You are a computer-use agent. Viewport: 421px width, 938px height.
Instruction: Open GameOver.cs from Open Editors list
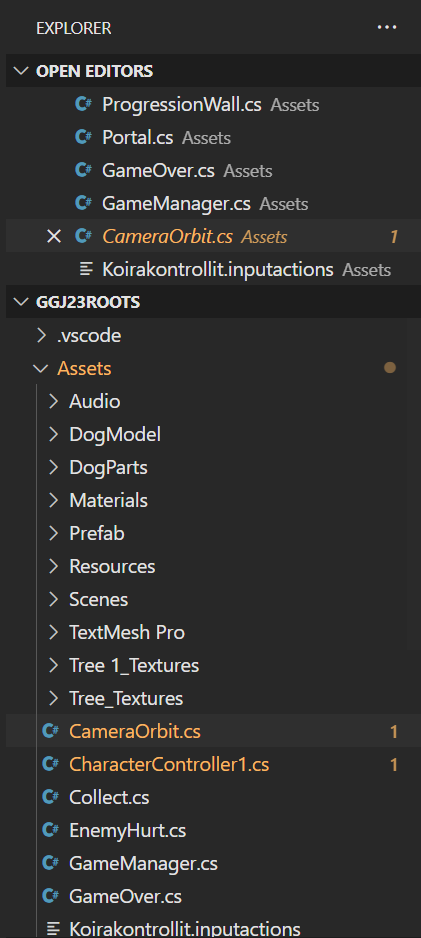[x=158, y=170]
